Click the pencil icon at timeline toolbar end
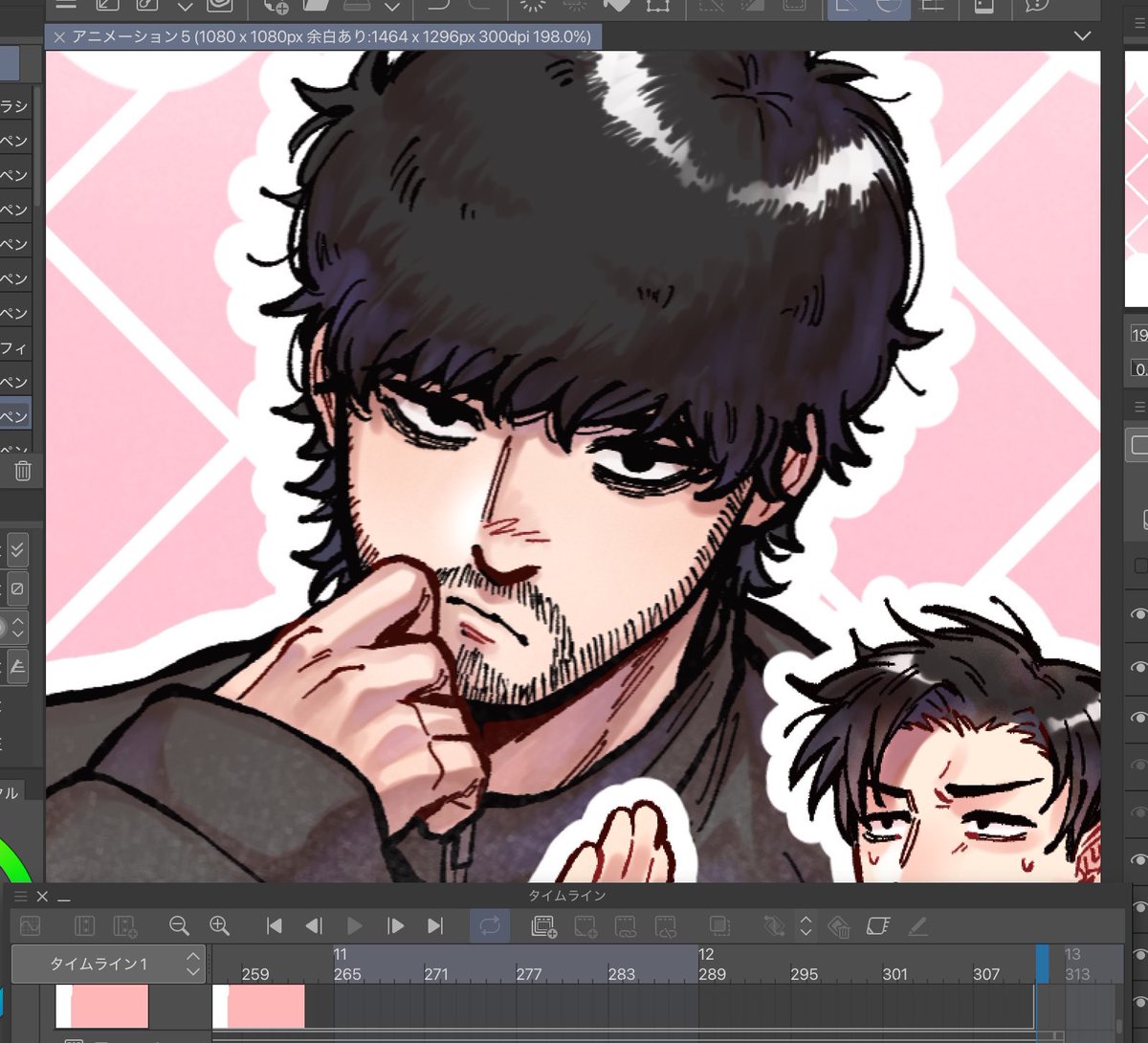 coord(917,925)
